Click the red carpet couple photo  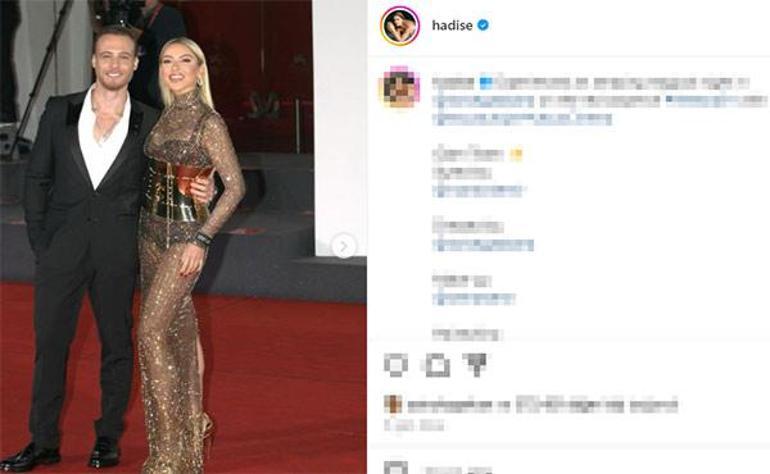183,237
